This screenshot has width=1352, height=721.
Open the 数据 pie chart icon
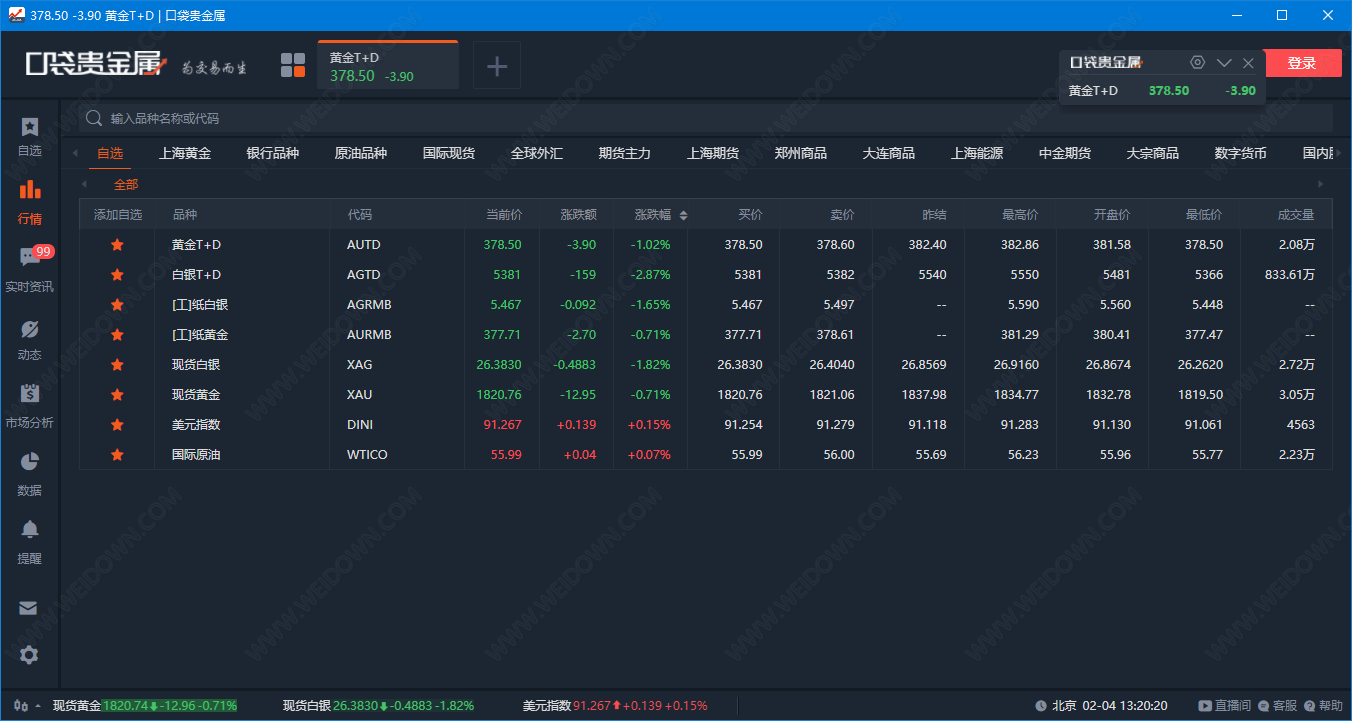click(29, 461)
